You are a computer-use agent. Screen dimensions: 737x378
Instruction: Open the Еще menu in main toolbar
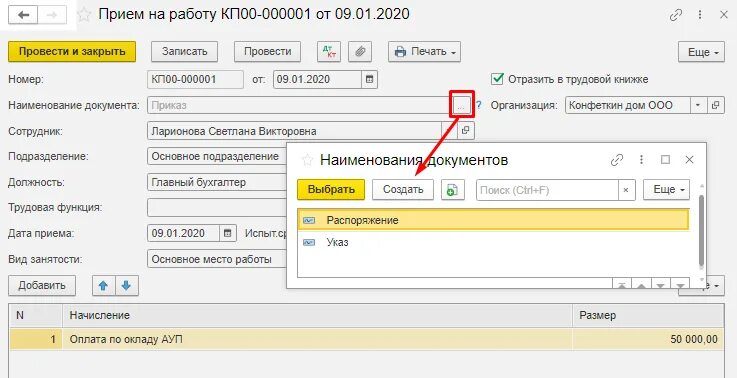point(701,52)
